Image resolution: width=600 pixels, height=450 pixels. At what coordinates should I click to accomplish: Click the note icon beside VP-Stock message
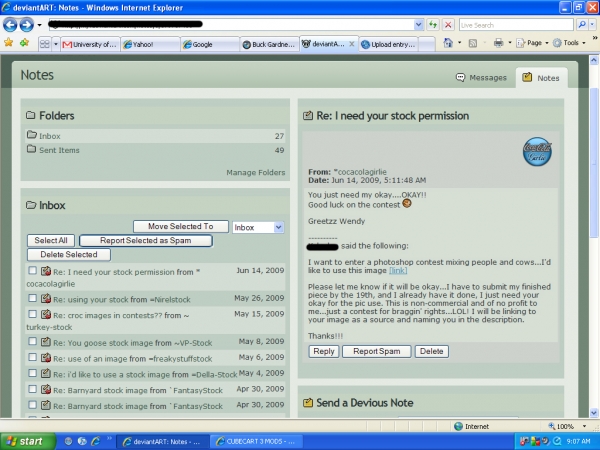(46, 342)
